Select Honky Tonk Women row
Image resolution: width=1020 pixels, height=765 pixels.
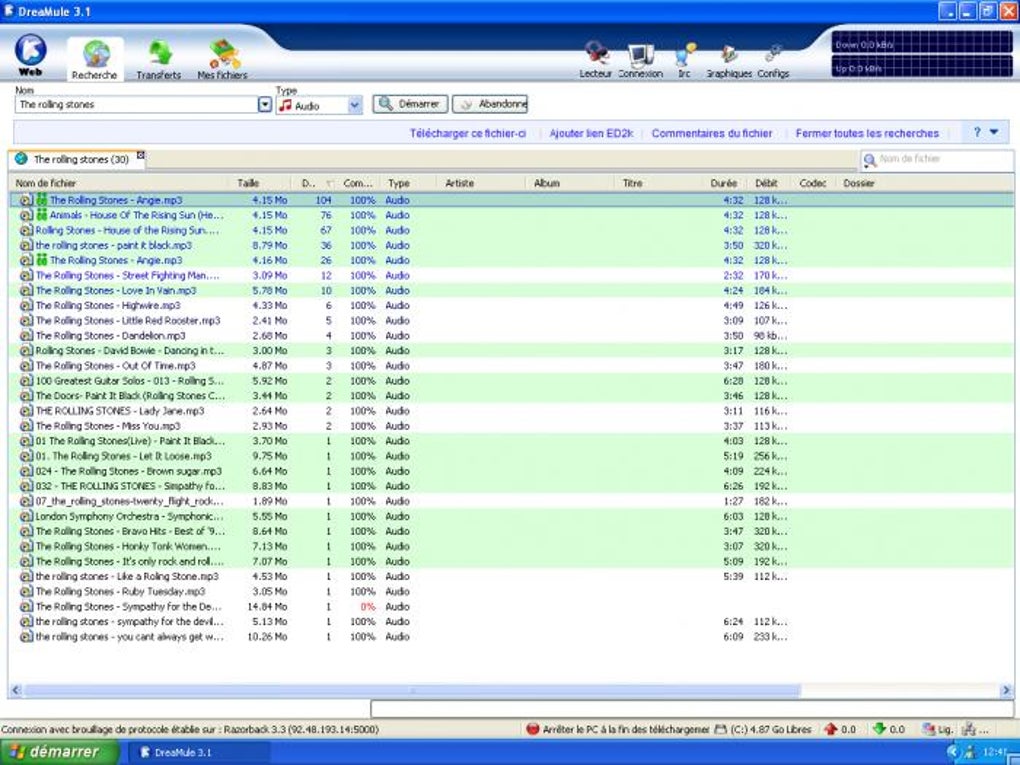[511, 546]
